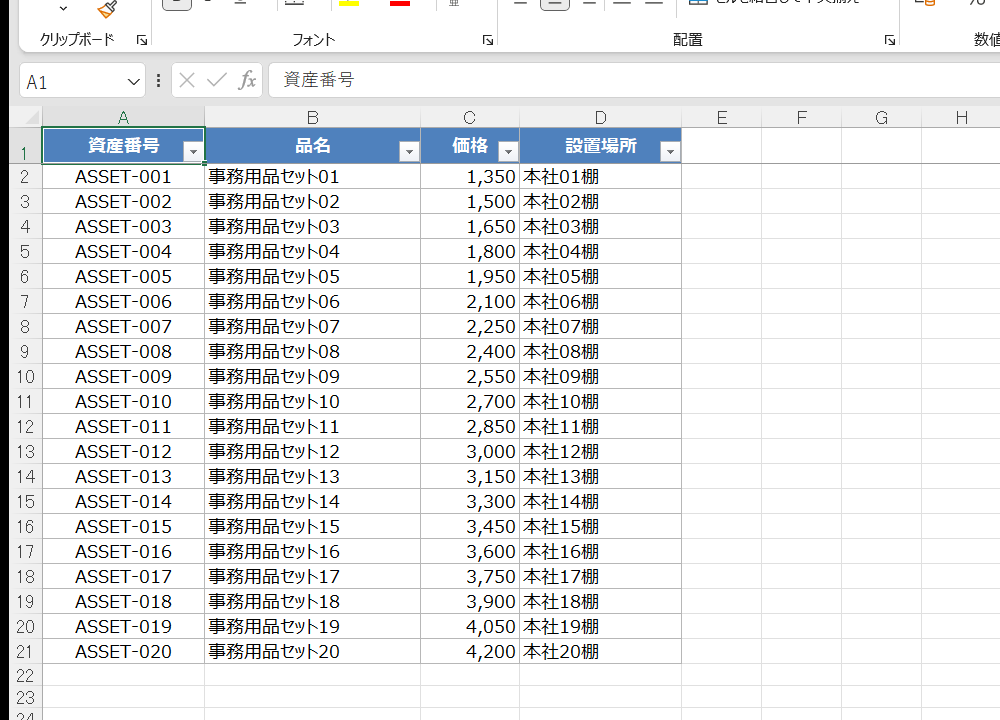This screenshot has width=1000, height=720.
Task: Select cell 本社15棚
Action: (601, 527)
